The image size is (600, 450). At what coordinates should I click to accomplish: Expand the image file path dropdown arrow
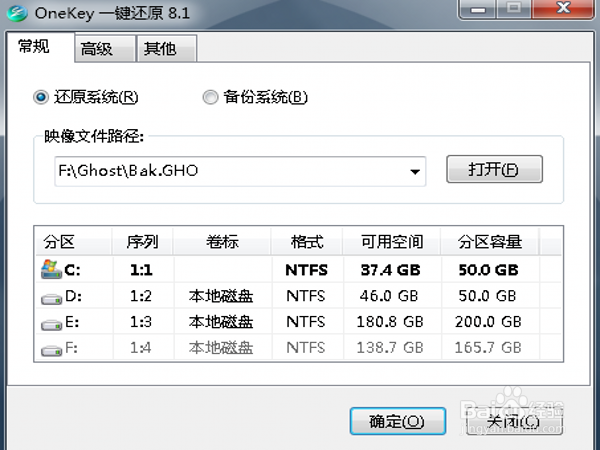pyautogui.click(x=415, y=171)
